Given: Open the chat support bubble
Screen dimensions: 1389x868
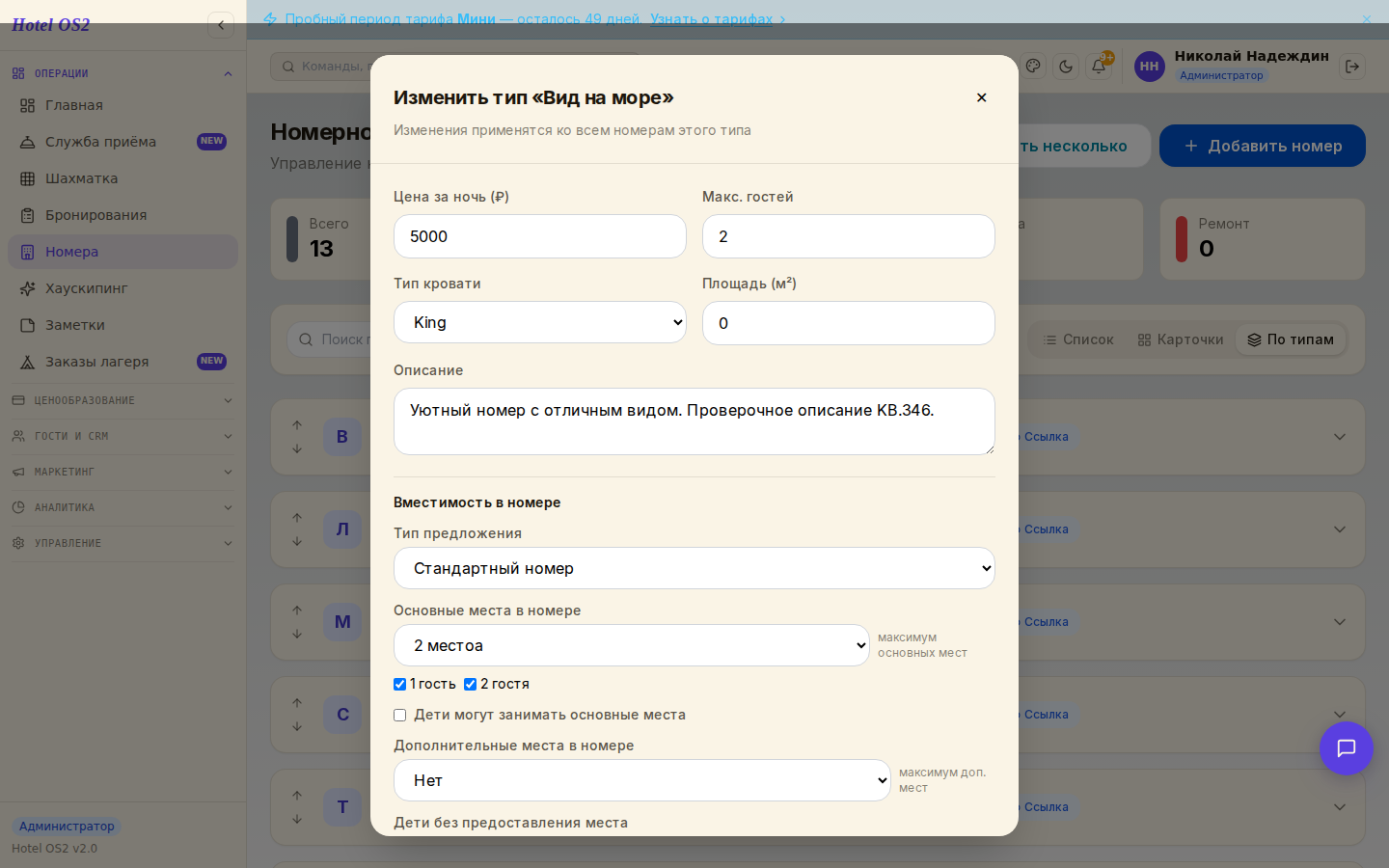Looking at the screenshot, I should (1347, 748).
